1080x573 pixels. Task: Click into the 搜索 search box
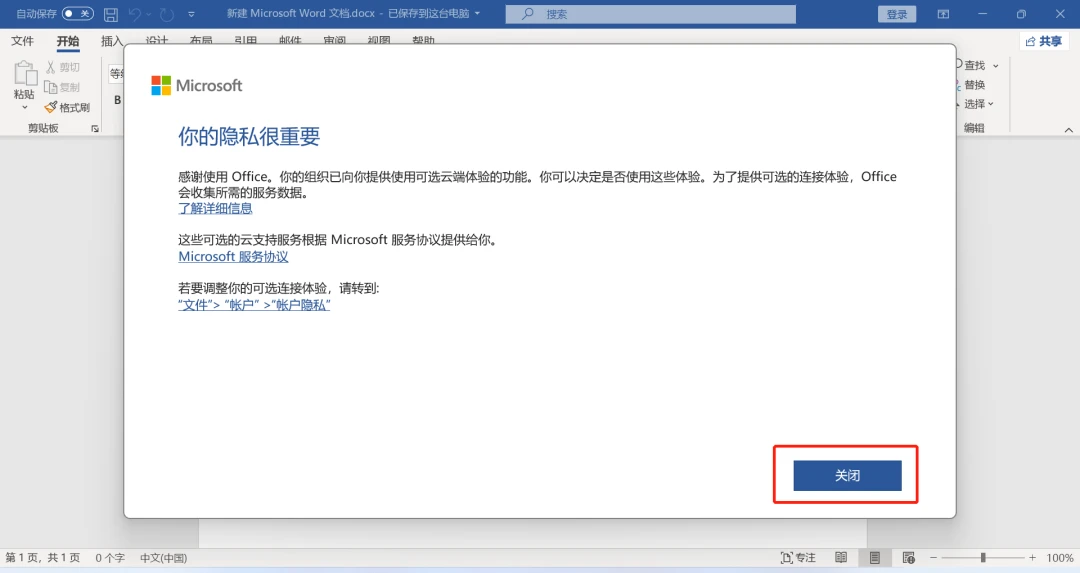tap(650, 14)
